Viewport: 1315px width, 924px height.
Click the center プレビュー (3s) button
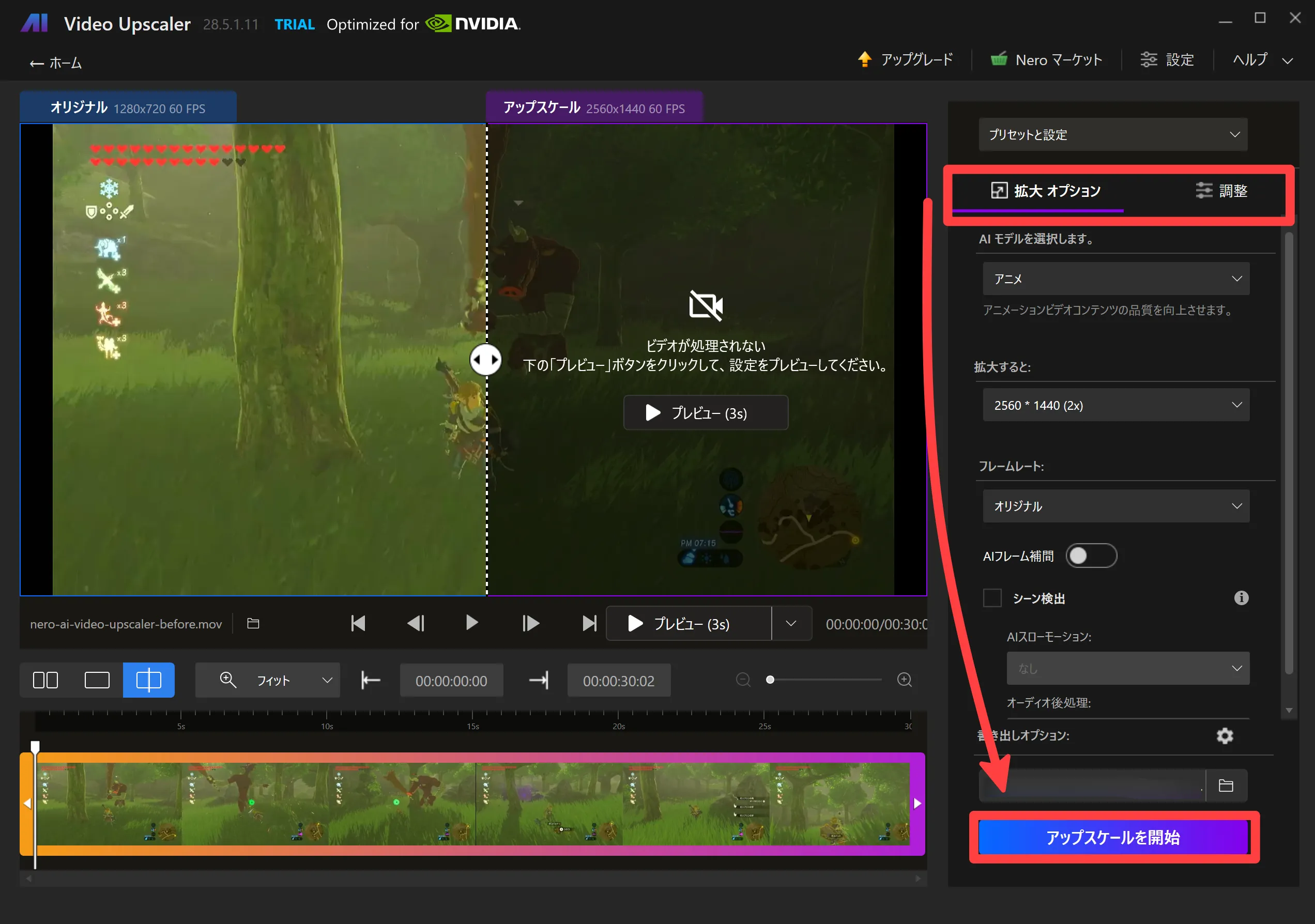point(705,413)
